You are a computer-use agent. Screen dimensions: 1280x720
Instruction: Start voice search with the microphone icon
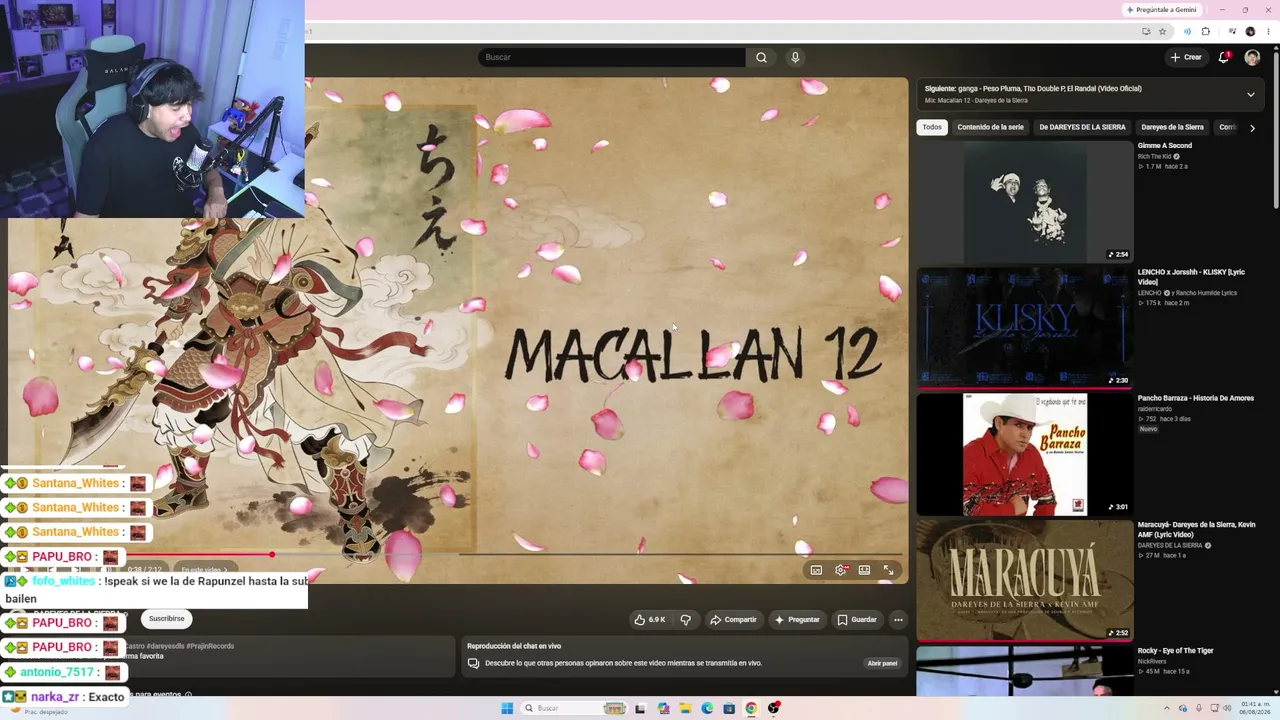coord(795,57)
